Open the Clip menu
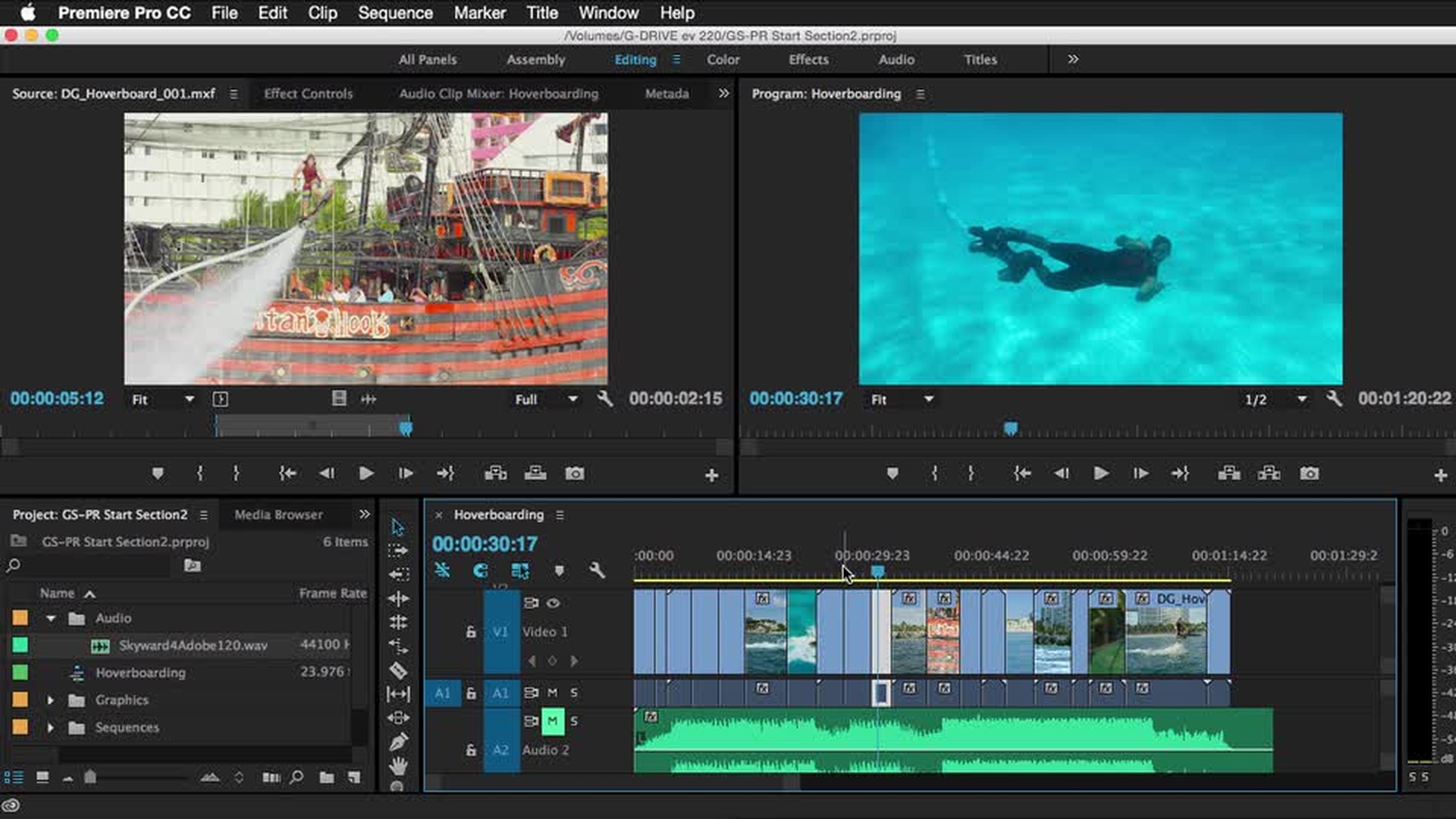The image size is (1456, 819). pos(322,13)
